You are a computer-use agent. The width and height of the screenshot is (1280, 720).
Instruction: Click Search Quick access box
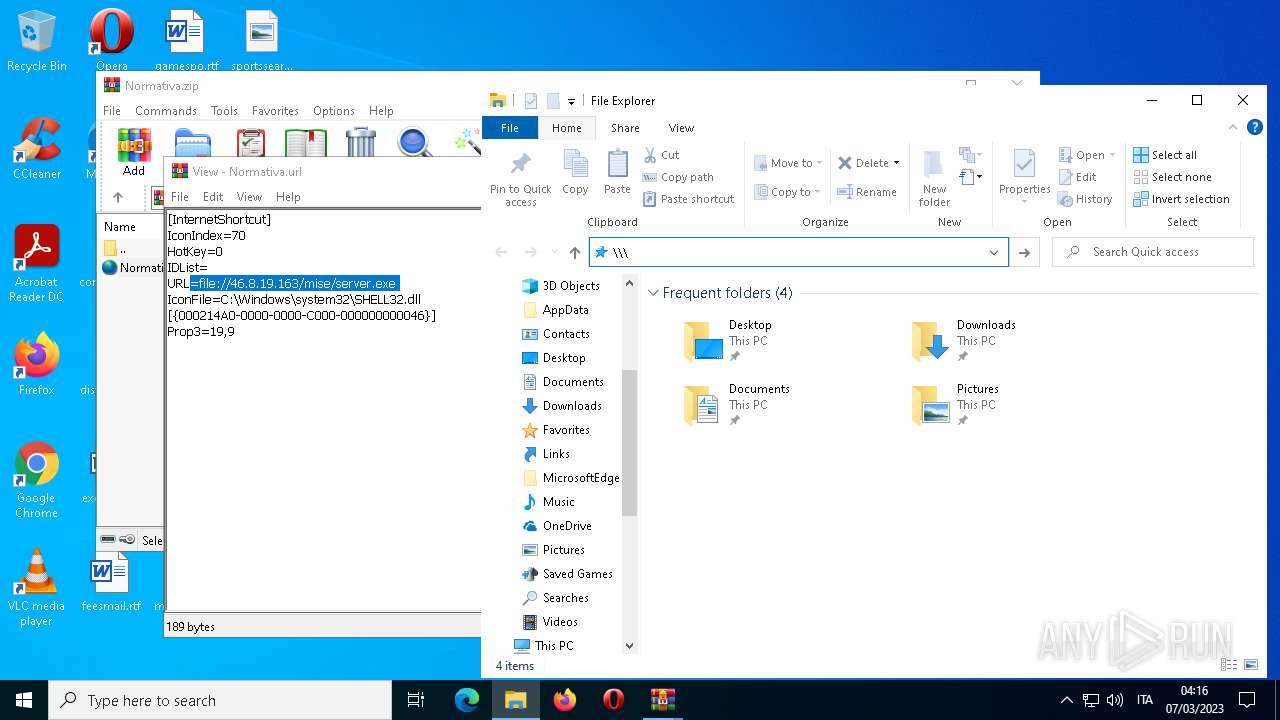[x=1155, y=252]
